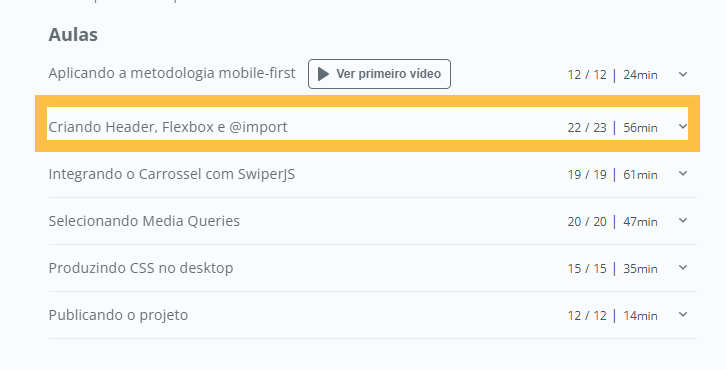Expand the Publicando o projeto chevron
Image resolution: width=726 pixels, height=370 pixels.
[x=683, y=315]
